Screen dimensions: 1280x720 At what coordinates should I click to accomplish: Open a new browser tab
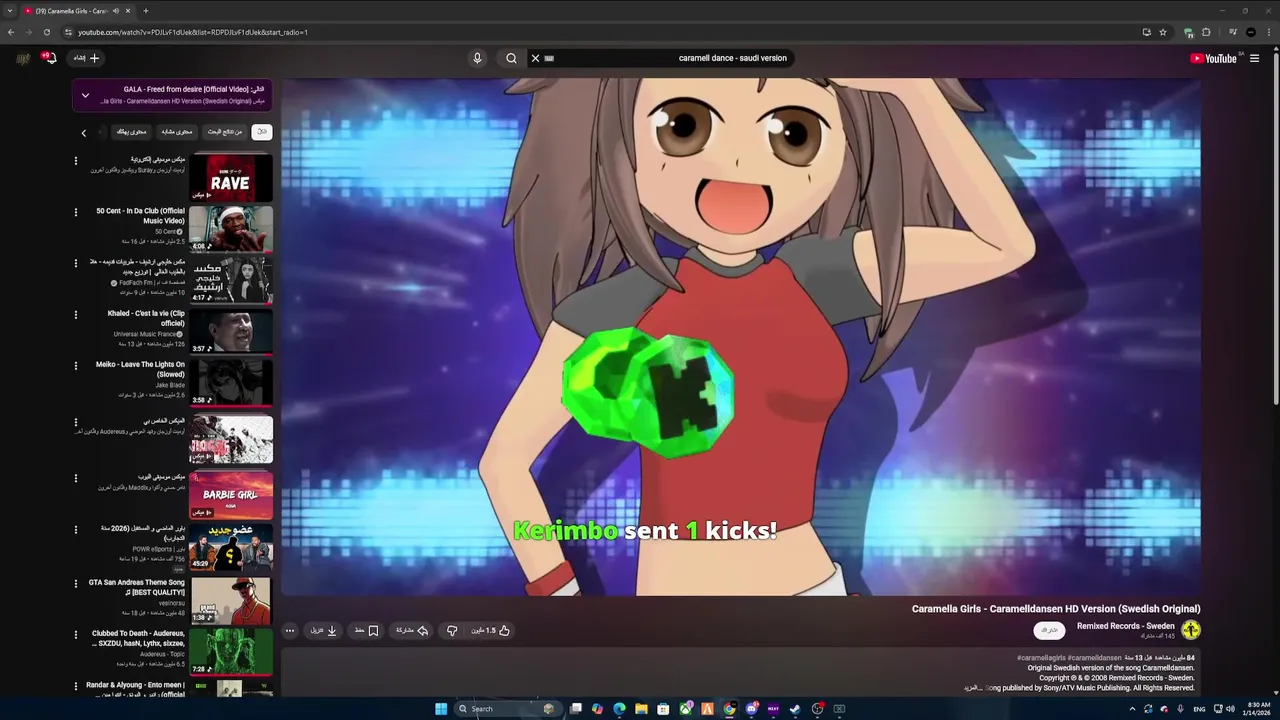tap(145, 11)
